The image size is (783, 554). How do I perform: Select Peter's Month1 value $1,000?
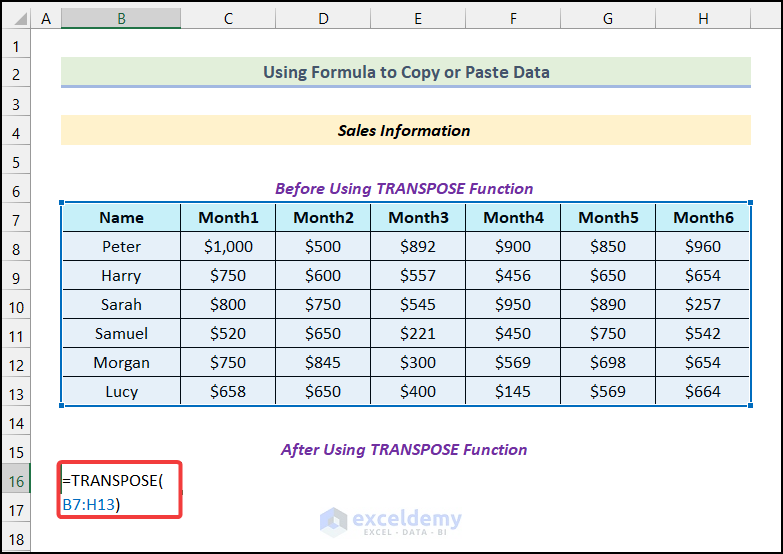[228, 246]
